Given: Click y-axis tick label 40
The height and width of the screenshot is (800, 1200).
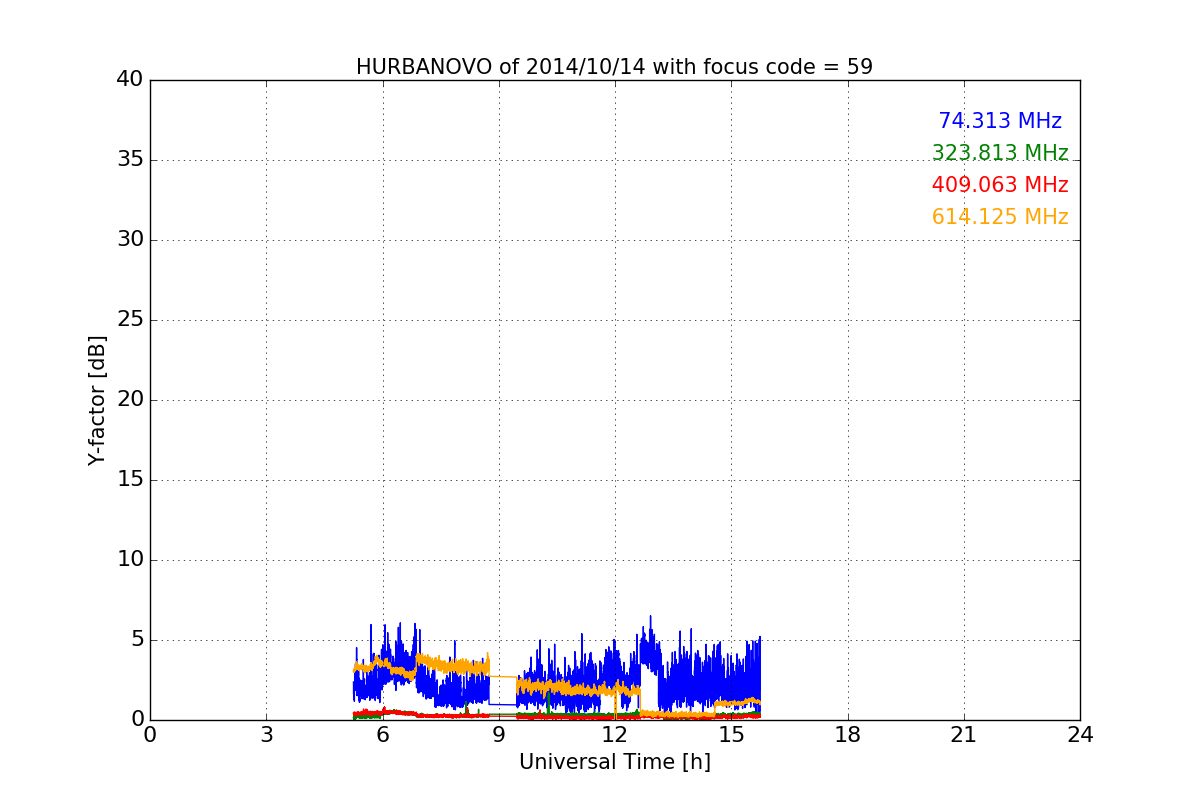Looking at the screenshot, I should pyautogui.click(x=130, y=80).
